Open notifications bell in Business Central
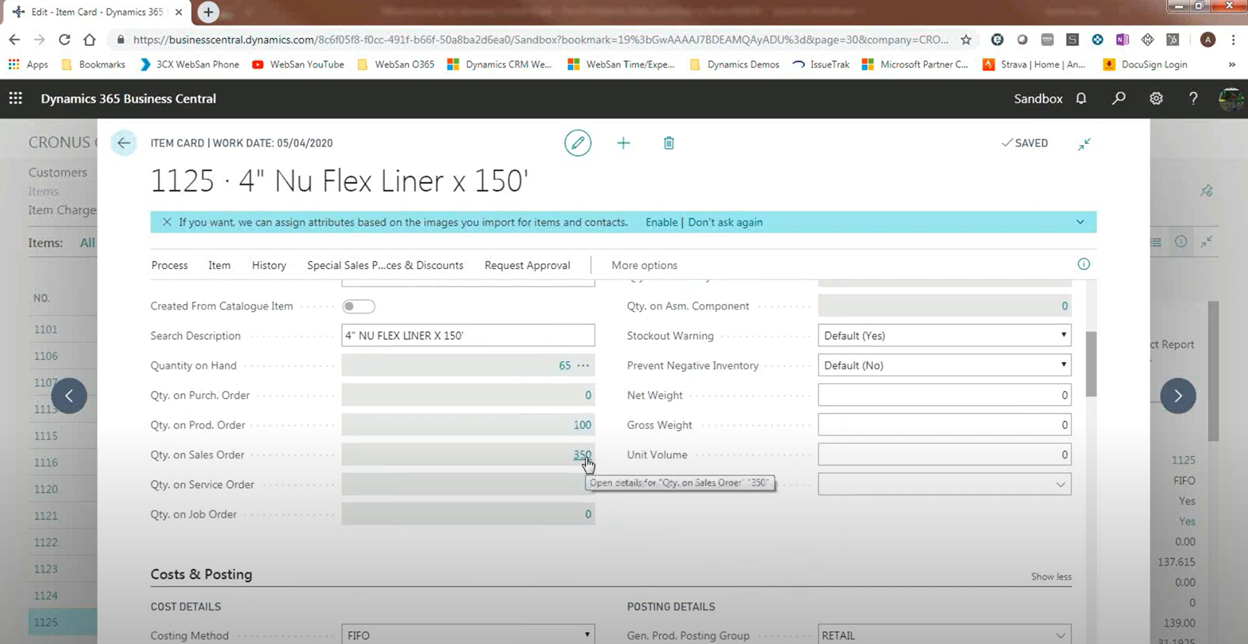This screenshot has height=644, width=1248. pos(1081,98)
